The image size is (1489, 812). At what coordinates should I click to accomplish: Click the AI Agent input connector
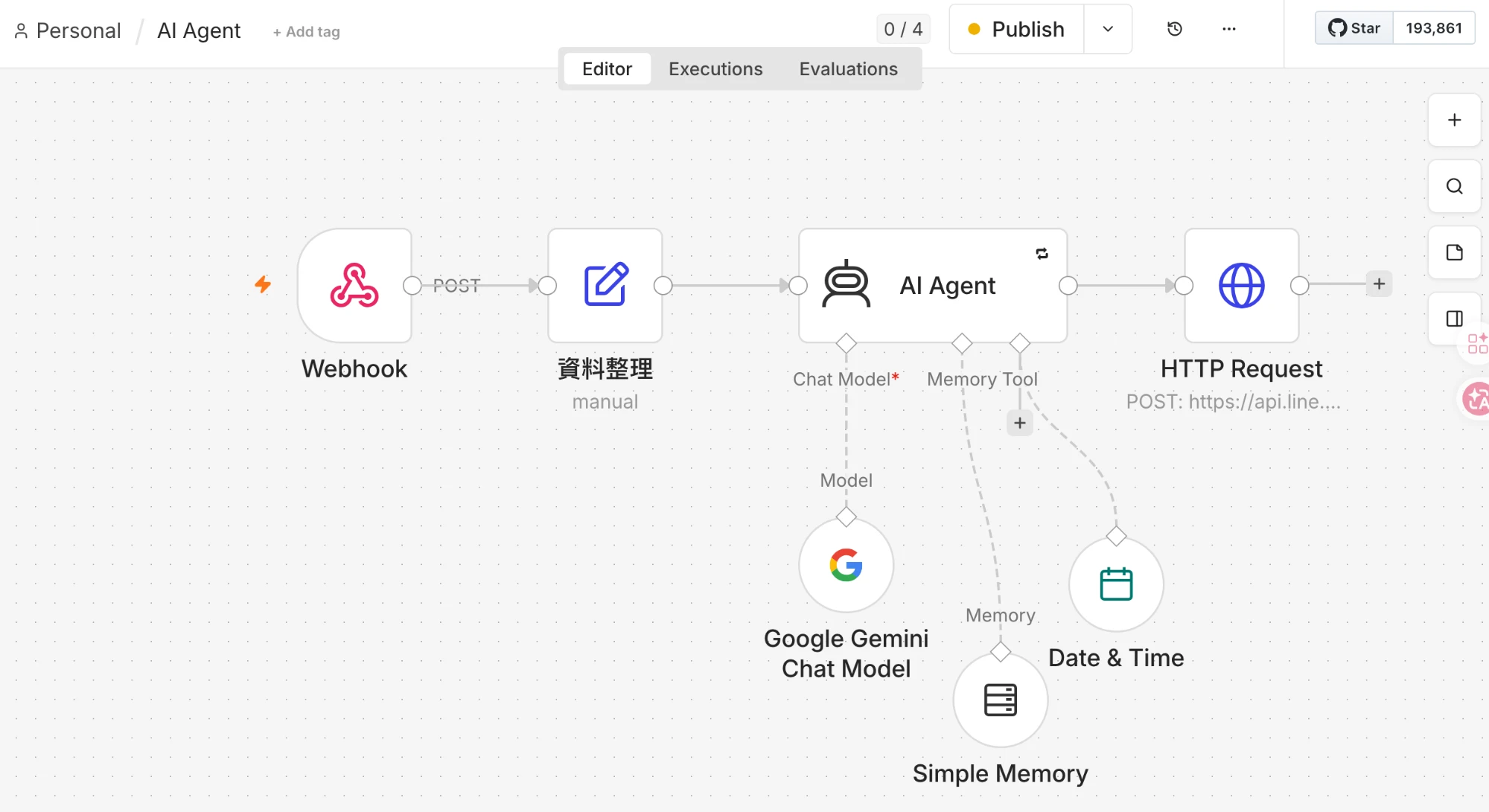coord(799,285)
